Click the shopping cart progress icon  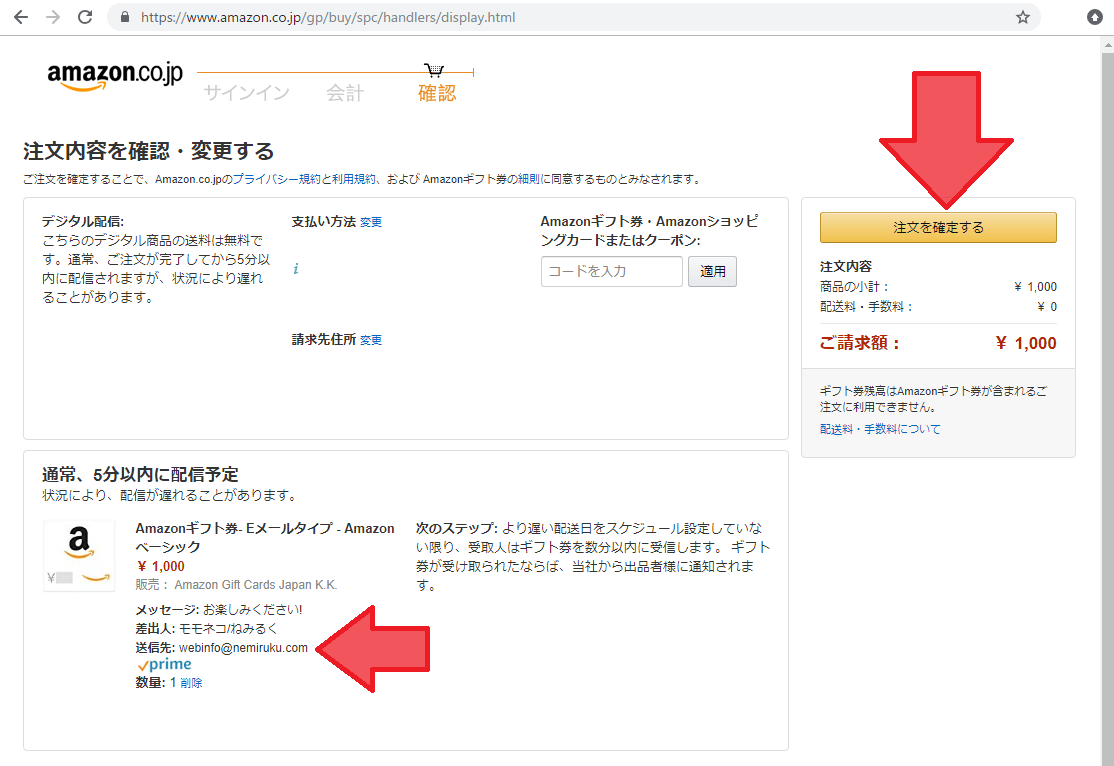point(434,70)
